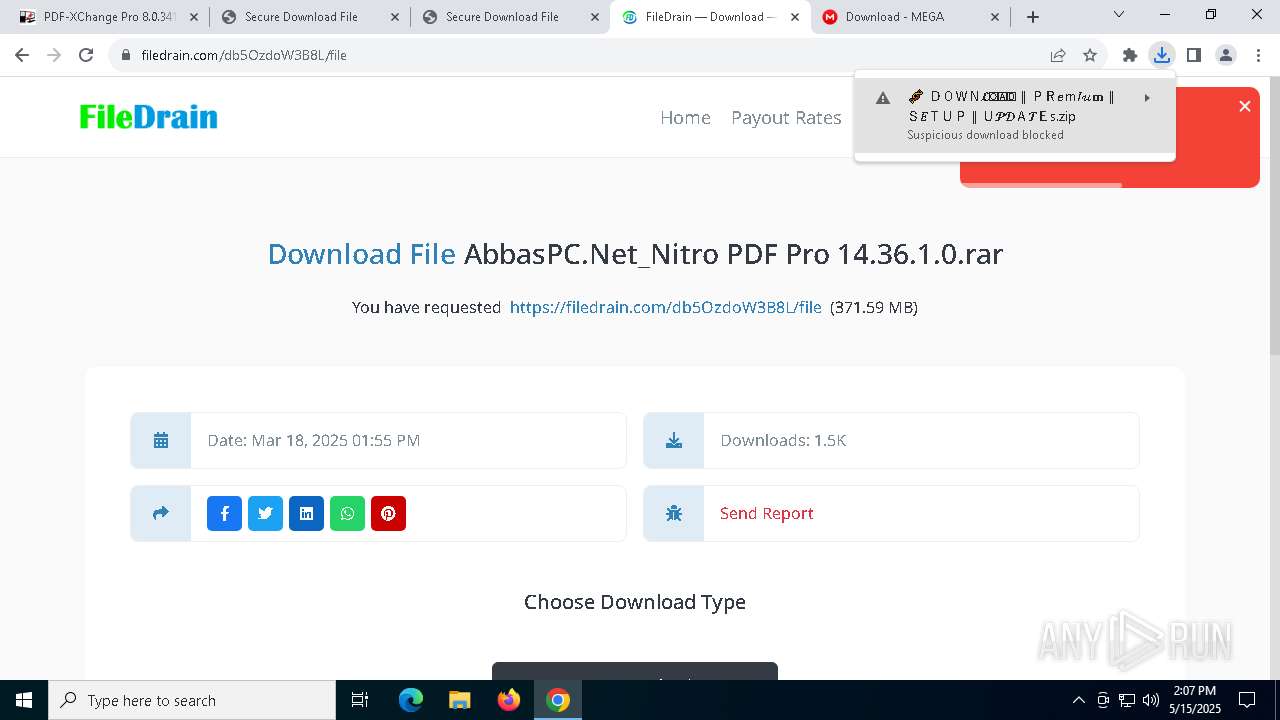This screenshot has width=1280, height=720.
Task: Open File Explorer from taskbar
Action: coord(460,700)
